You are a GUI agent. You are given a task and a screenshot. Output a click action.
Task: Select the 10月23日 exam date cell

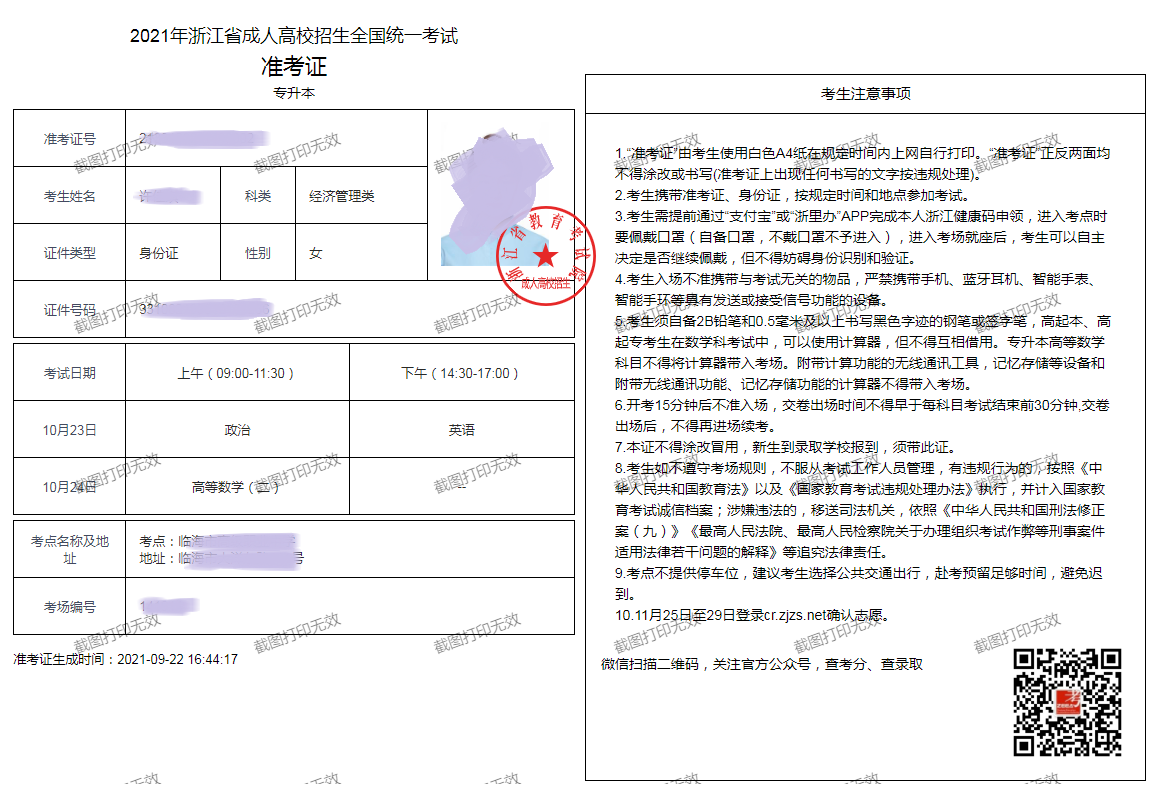coord(68,428)
